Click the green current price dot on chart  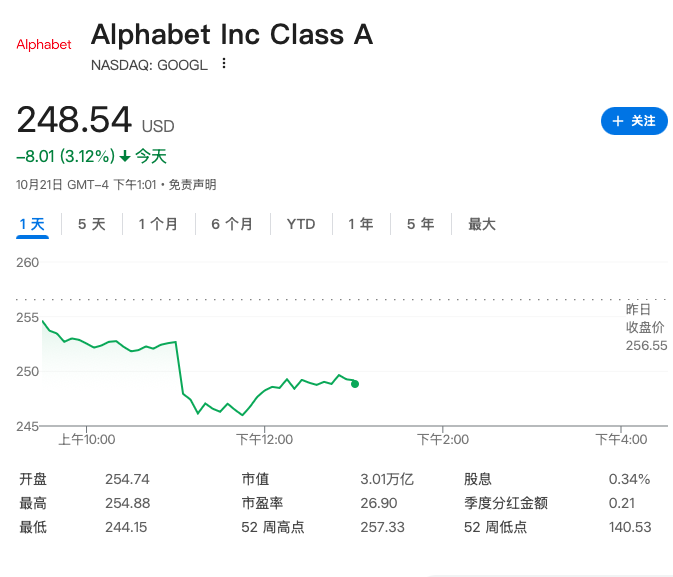[355, 384]
